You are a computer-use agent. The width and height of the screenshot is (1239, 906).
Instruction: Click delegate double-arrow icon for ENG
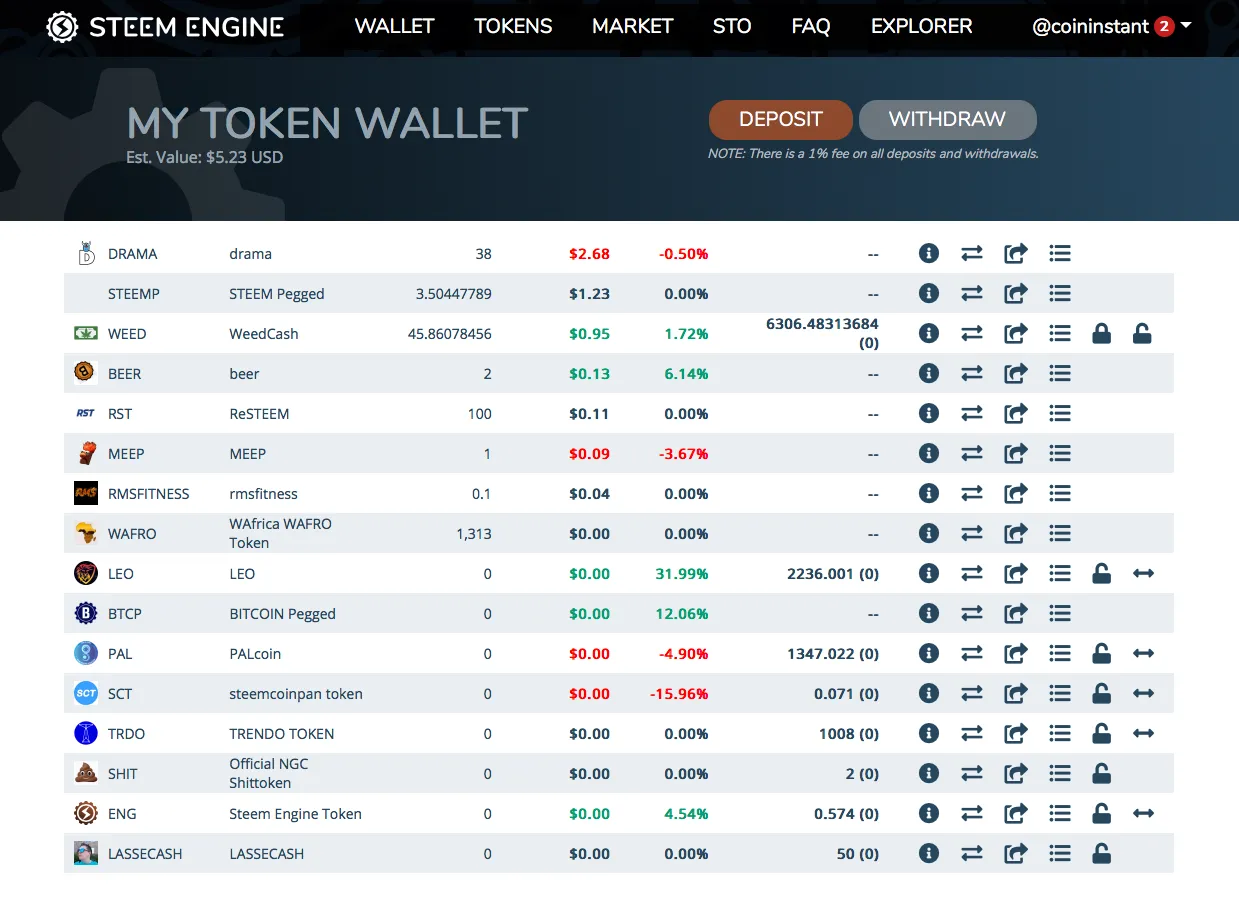(x=1144, y=814)
